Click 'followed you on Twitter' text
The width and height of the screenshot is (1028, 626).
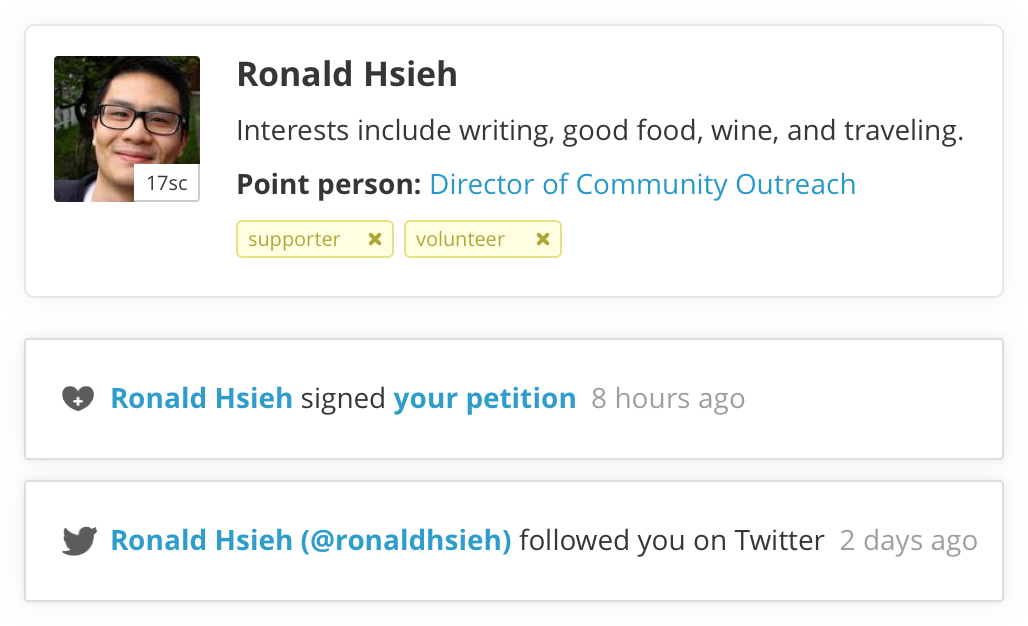coord(671,541)
